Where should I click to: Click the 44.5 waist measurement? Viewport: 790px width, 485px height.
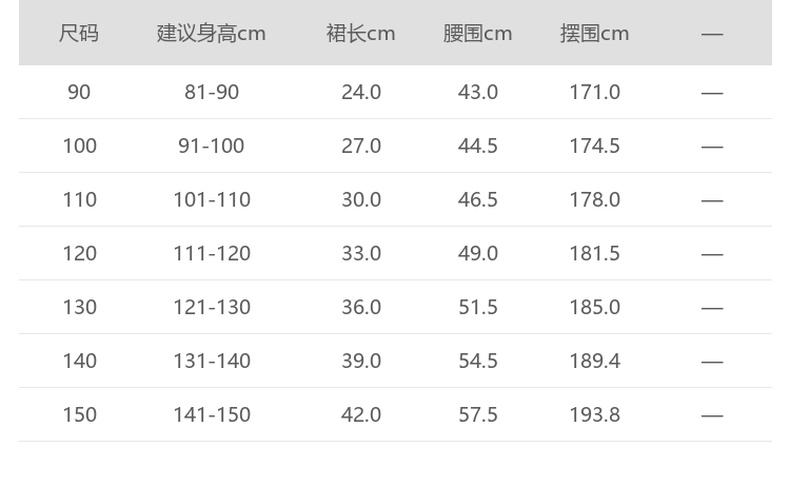(478, 146)
